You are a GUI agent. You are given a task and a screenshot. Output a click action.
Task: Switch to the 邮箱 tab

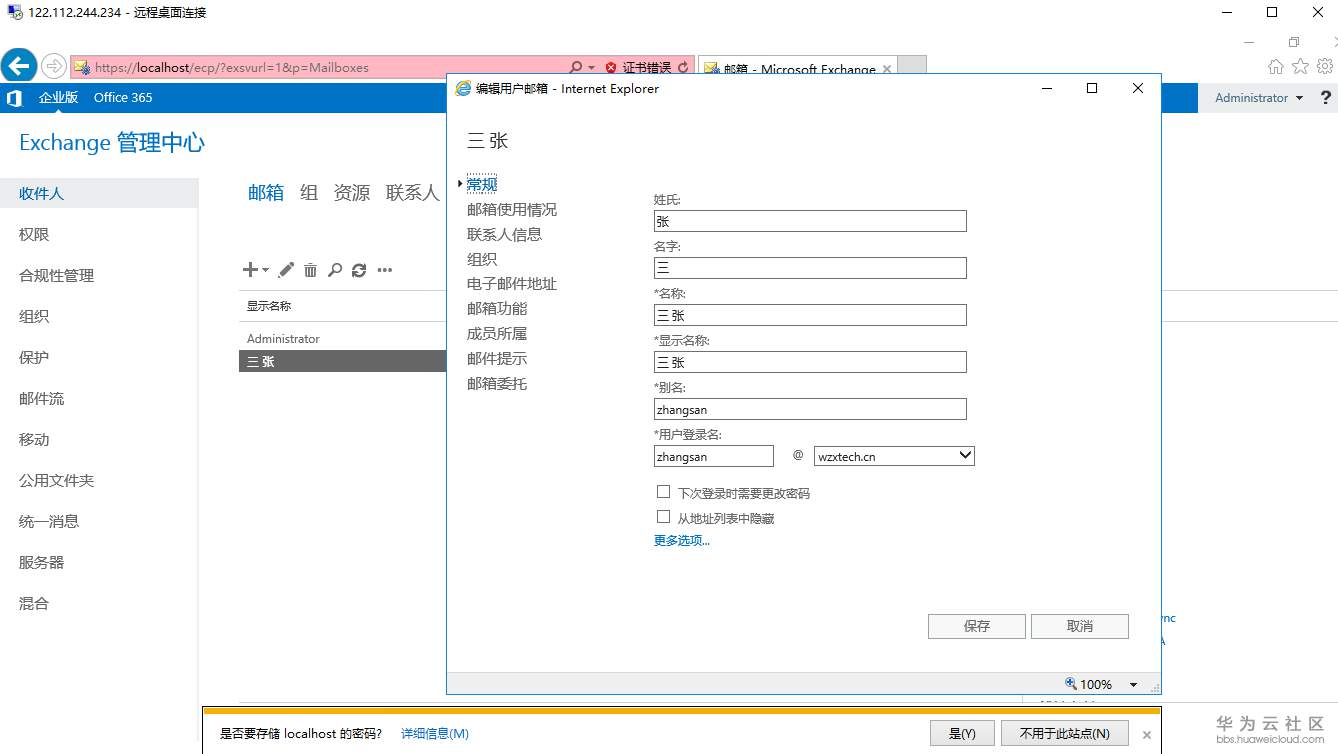tap(266, 193)
